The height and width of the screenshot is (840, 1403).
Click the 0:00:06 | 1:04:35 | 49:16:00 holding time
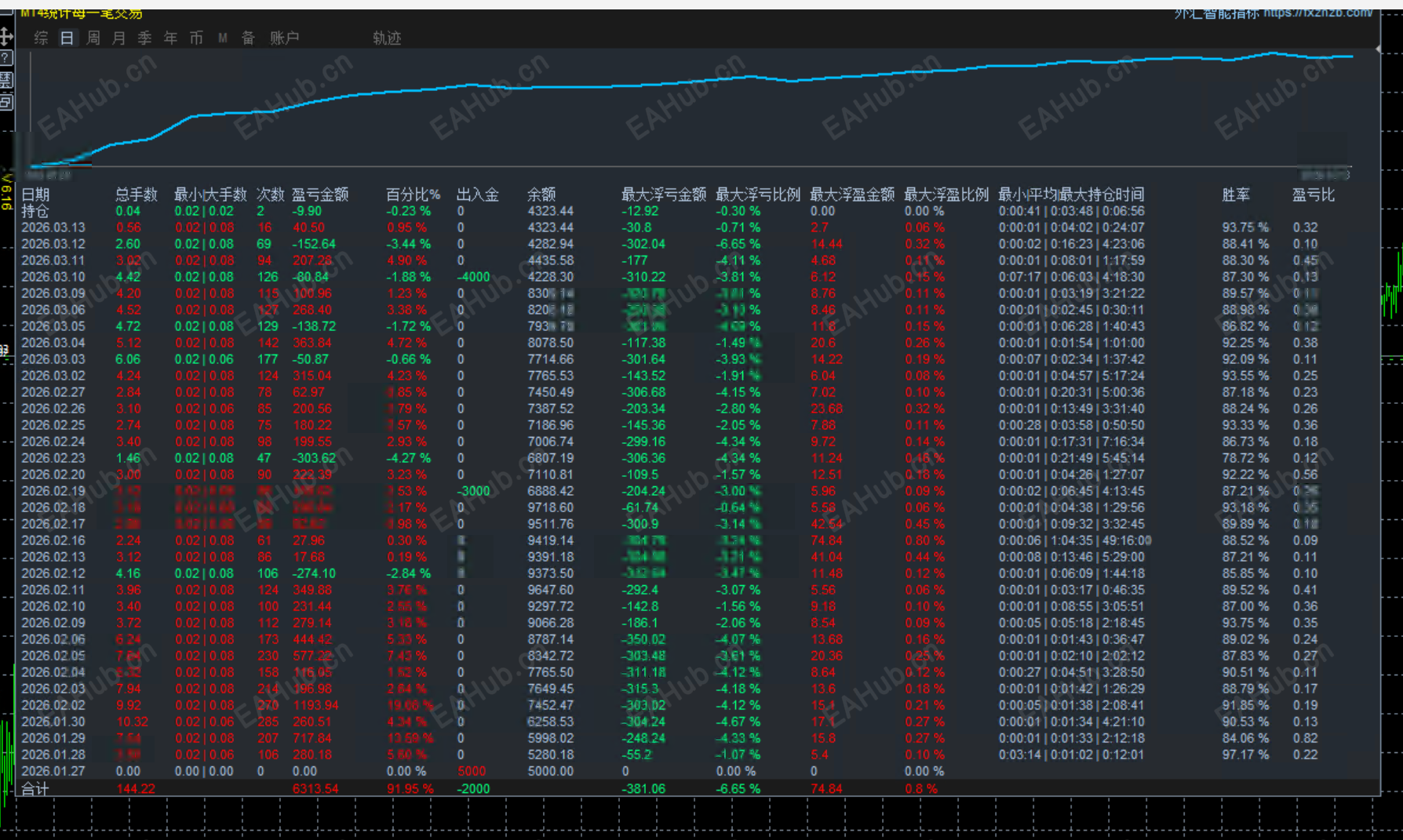click(x=1075, y=540)
